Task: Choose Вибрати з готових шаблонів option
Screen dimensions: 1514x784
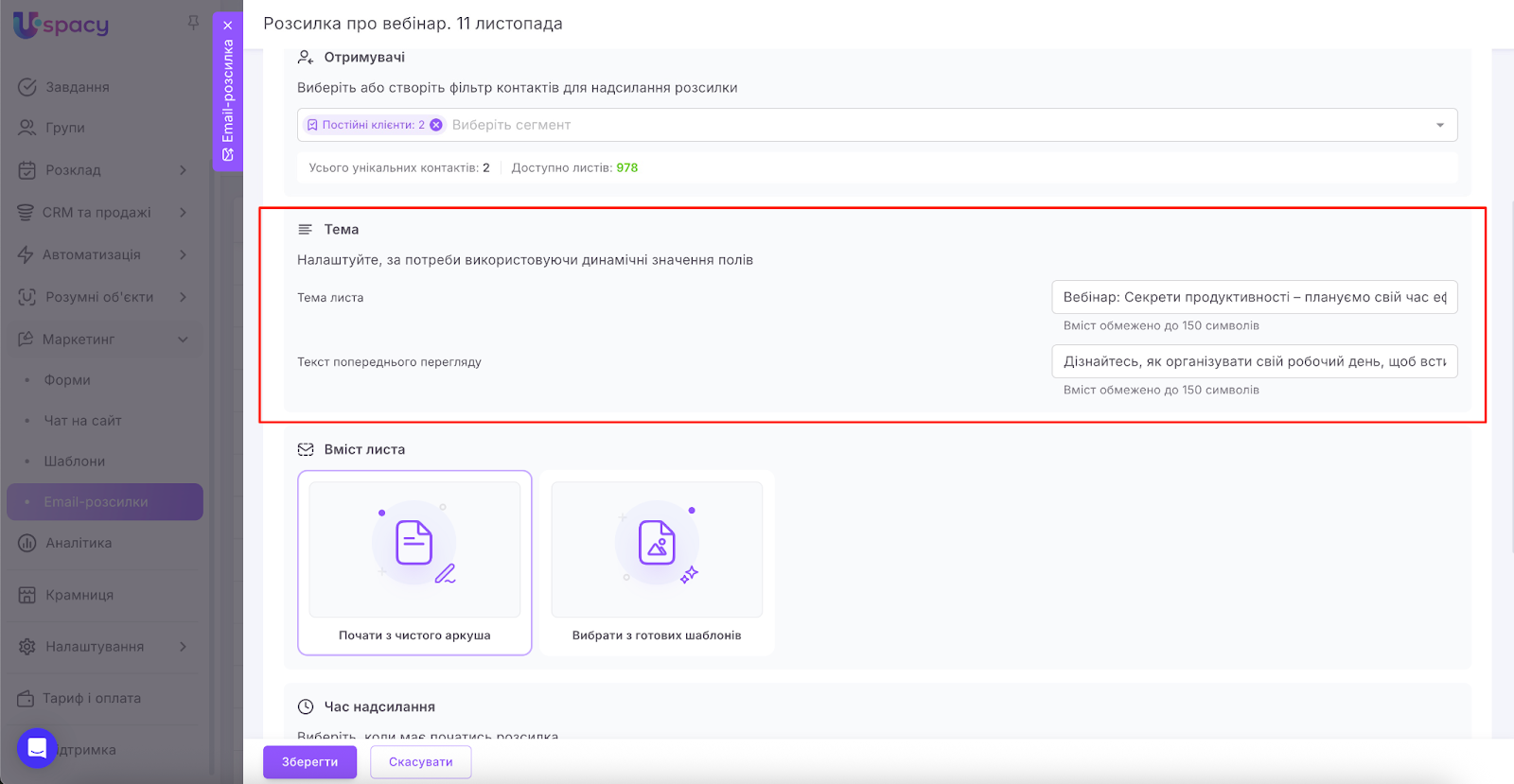Action: (x=657, y=562)
